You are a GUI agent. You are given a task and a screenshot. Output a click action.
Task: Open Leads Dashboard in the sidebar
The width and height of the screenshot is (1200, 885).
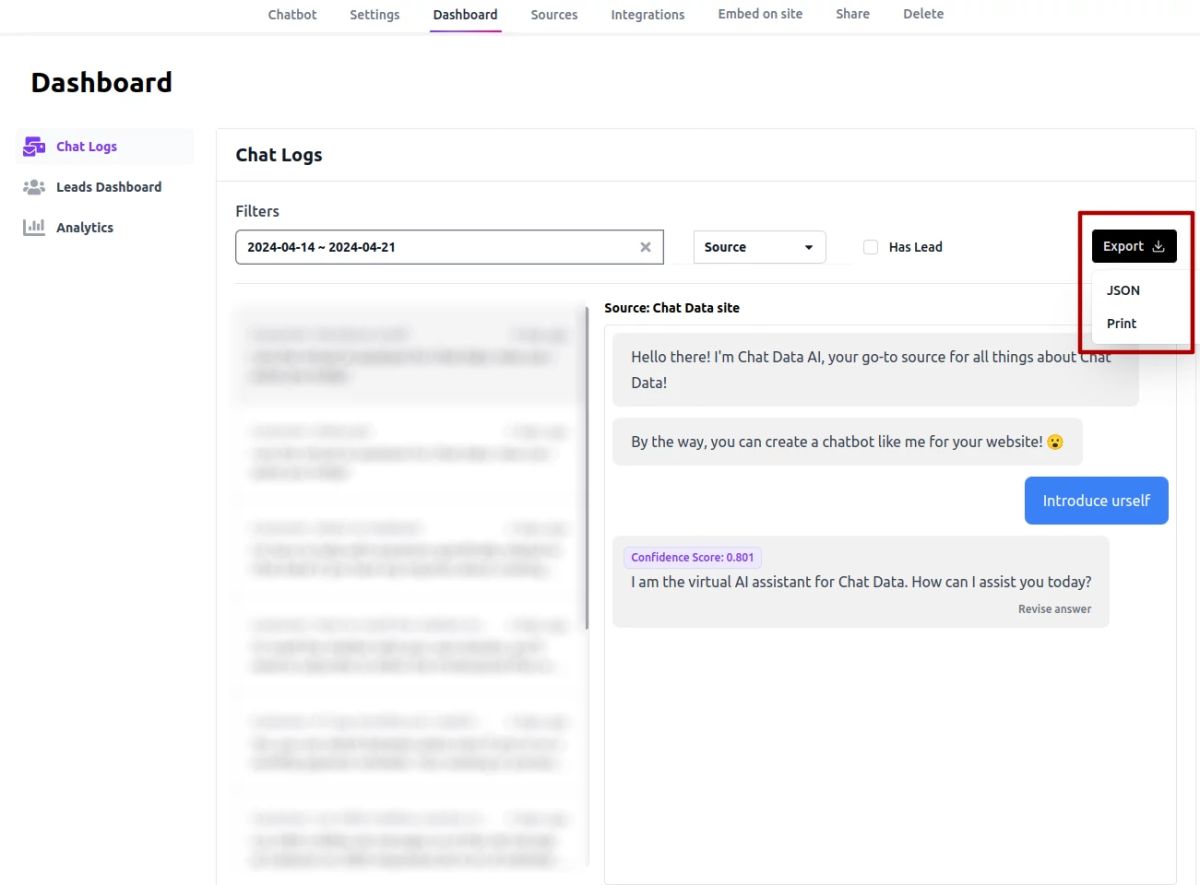point(107,187)
